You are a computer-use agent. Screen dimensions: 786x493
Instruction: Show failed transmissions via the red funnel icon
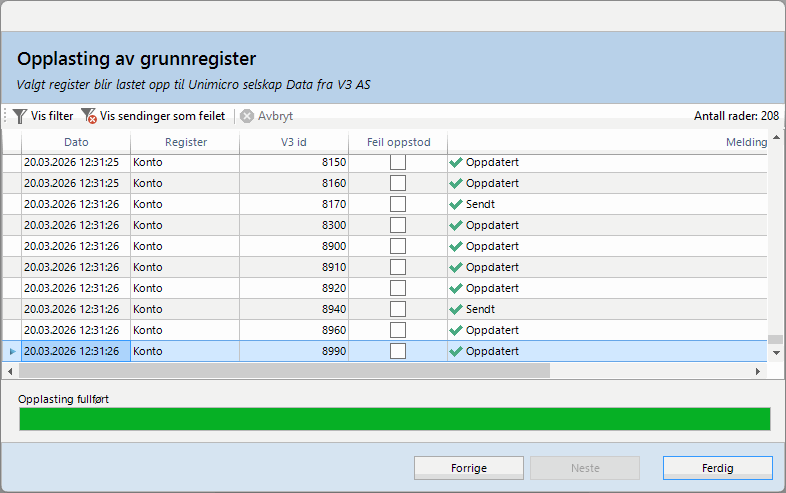click(88, 116)
